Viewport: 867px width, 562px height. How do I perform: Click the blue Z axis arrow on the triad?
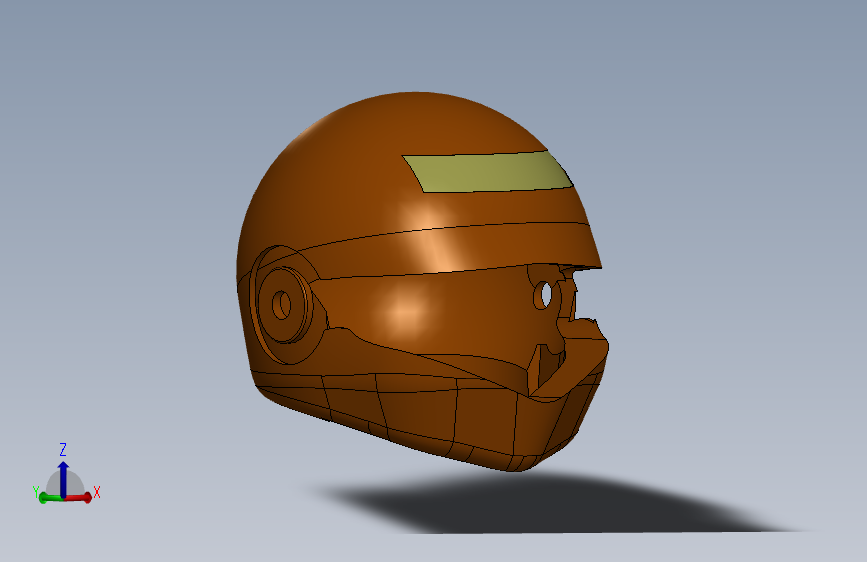tap(63, 478)
